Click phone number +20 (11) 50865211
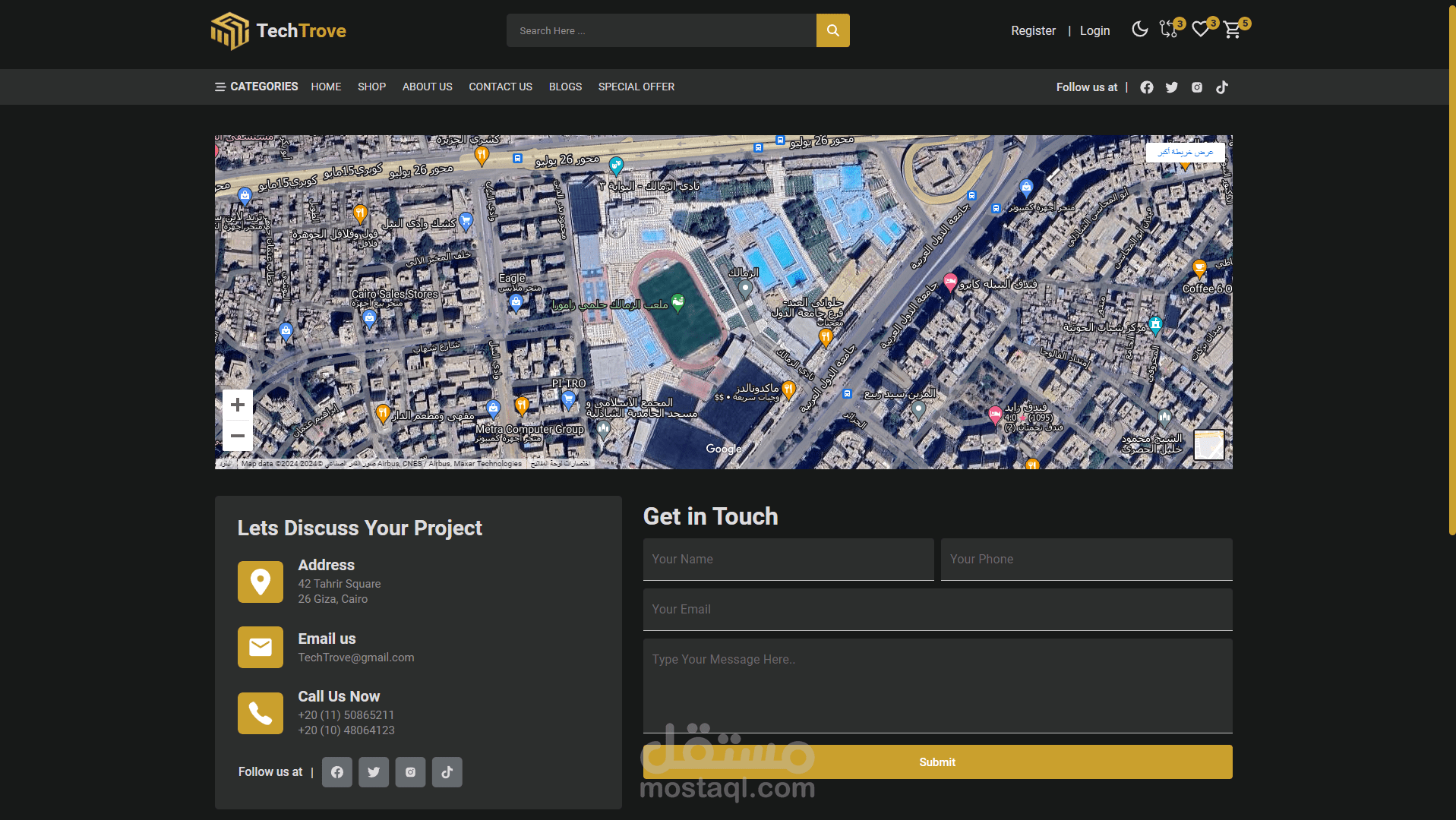 346,715
